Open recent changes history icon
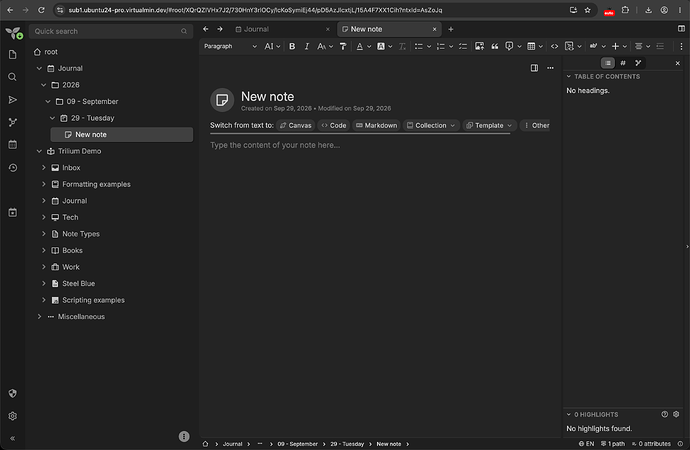690x450 pixels. pyautogui.click(x=12, y=168)
